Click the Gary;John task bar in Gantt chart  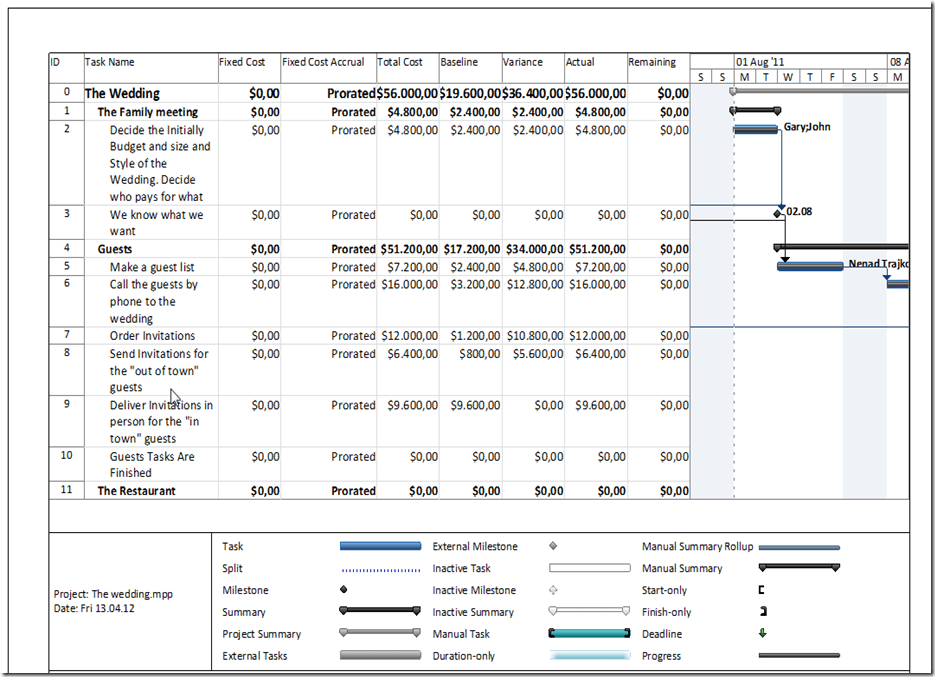(x=756, y=129)
